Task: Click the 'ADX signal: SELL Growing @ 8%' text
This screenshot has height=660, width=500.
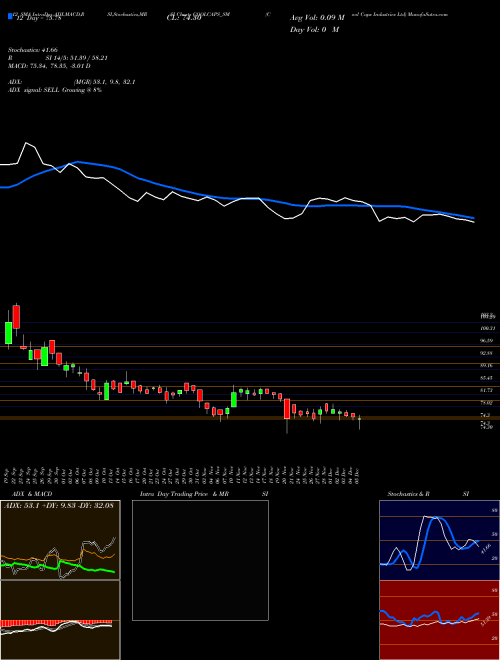Action: 55,90
